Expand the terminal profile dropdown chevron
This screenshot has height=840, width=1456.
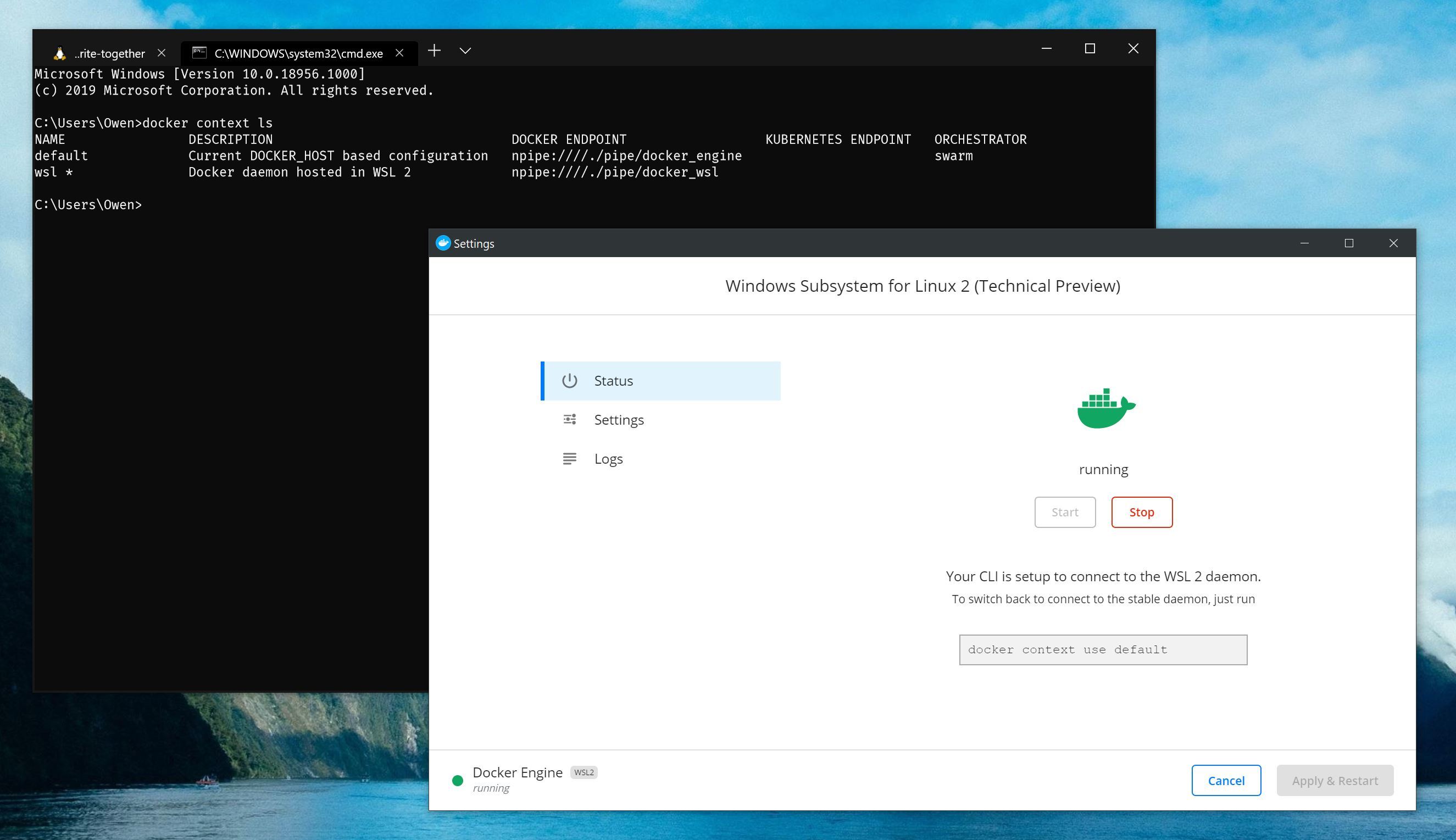(465, 51)
